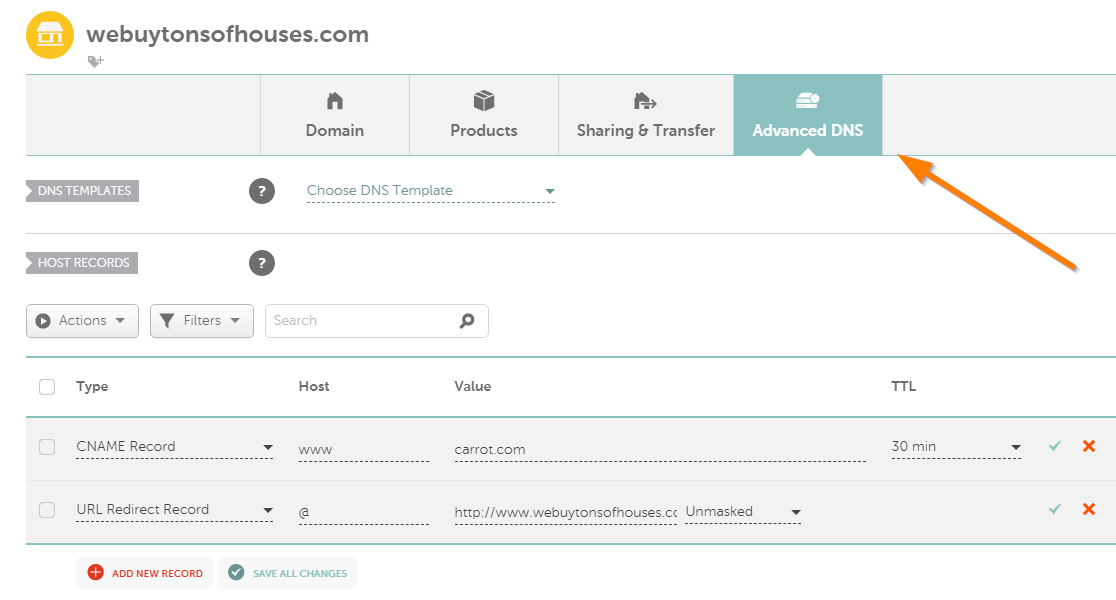Image resolution: width=1116 pixels, height=600 pixels.
Task: Click the Type column header
Action: [x=93, y=386]
